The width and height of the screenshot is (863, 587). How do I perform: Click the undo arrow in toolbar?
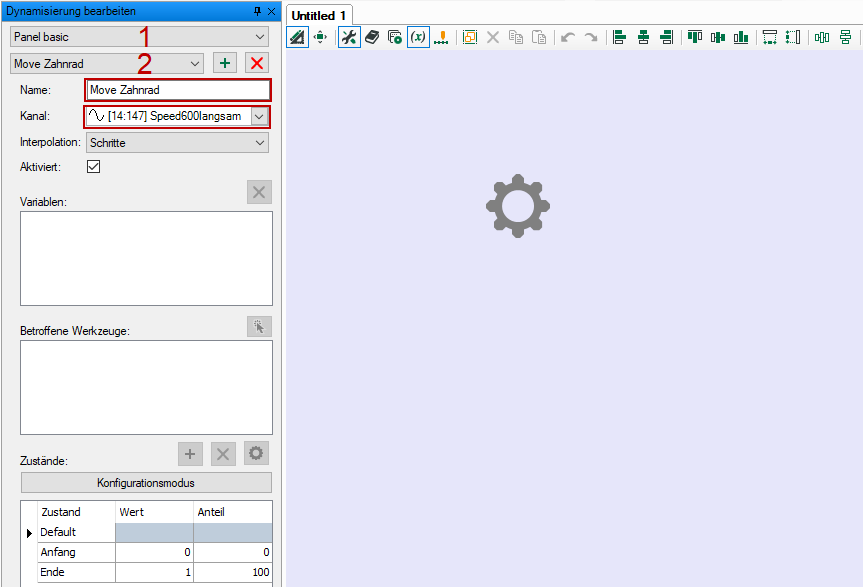click(x=567, y=37)
